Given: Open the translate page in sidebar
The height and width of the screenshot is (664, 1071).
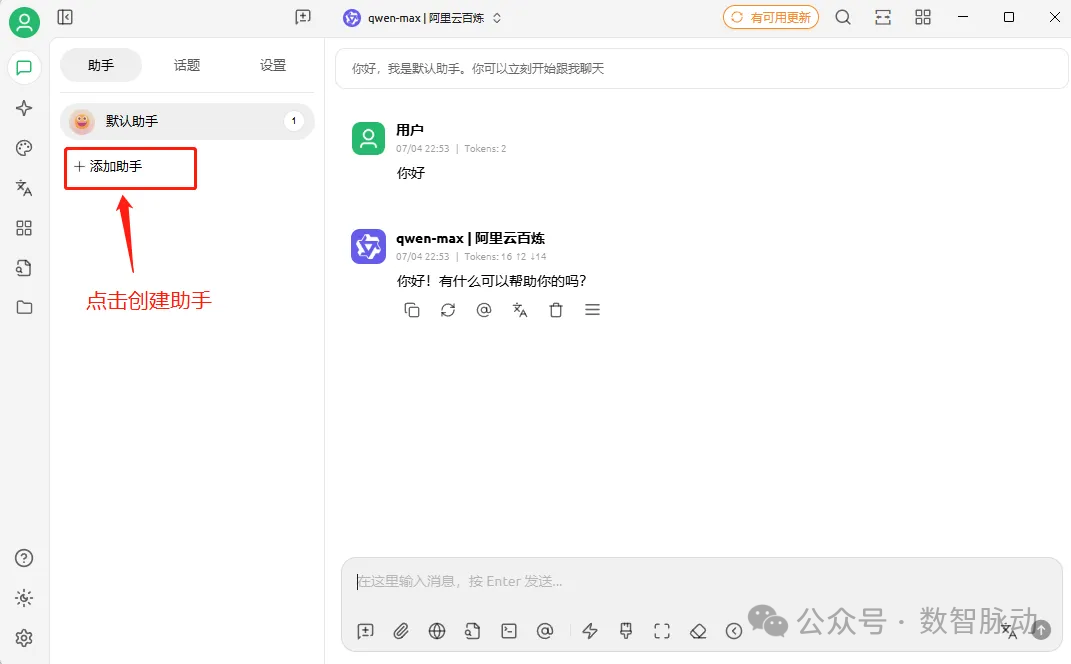Looking at the screenshot, I should (x=24, y=188).
